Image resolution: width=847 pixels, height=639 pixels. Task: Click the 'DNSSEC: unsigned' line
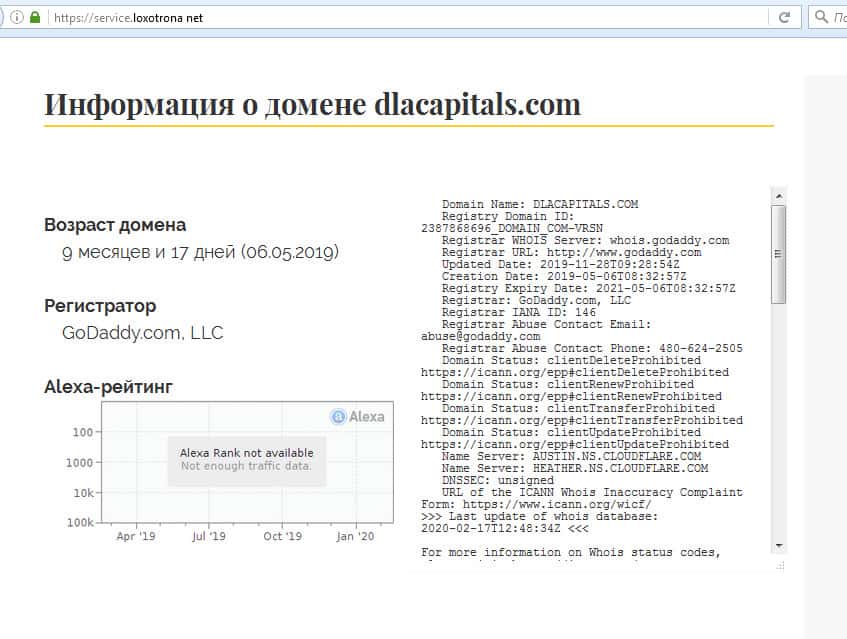[x=498, y=480]
